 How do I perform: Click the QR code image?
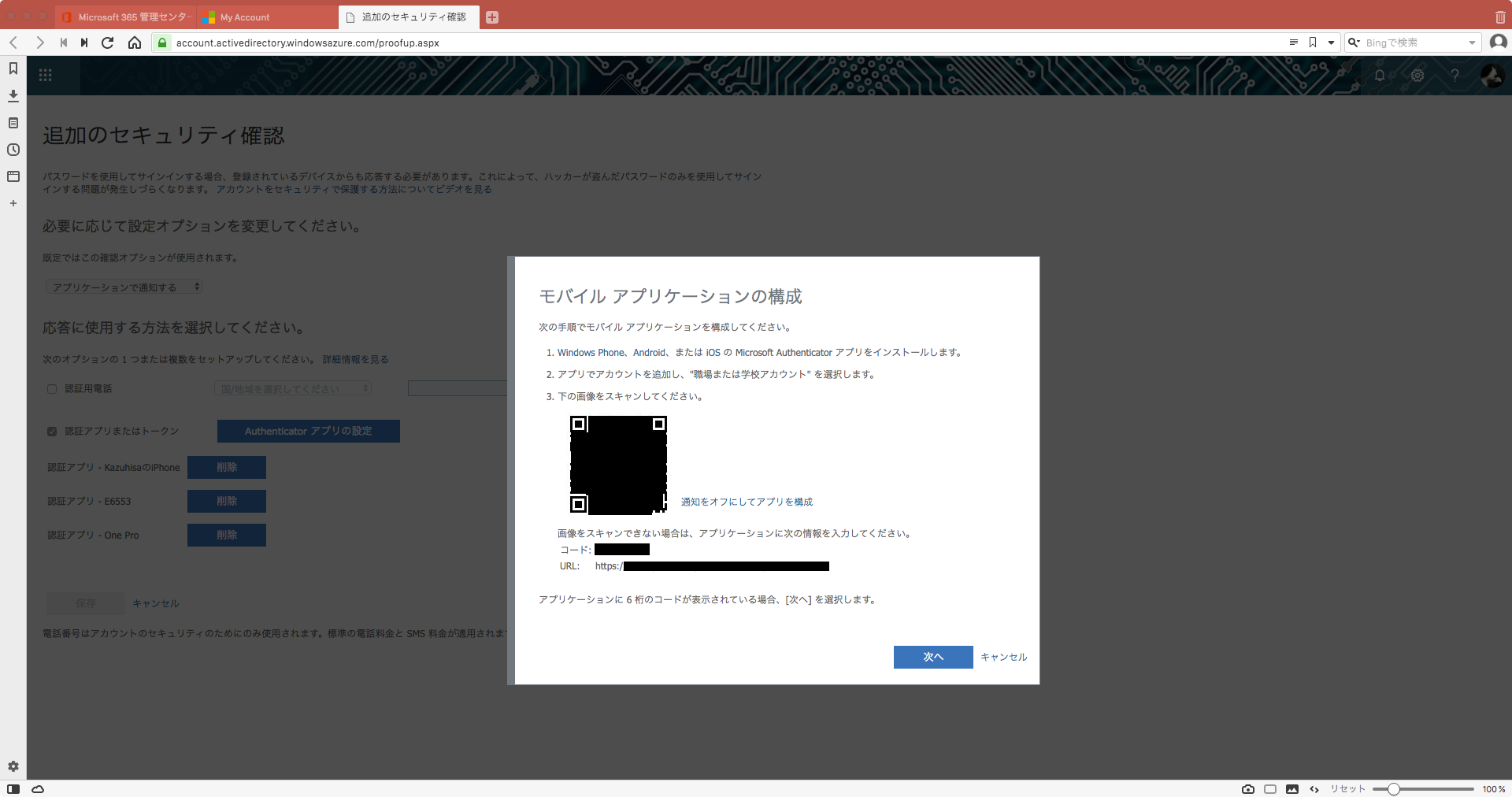click(618, 465)
